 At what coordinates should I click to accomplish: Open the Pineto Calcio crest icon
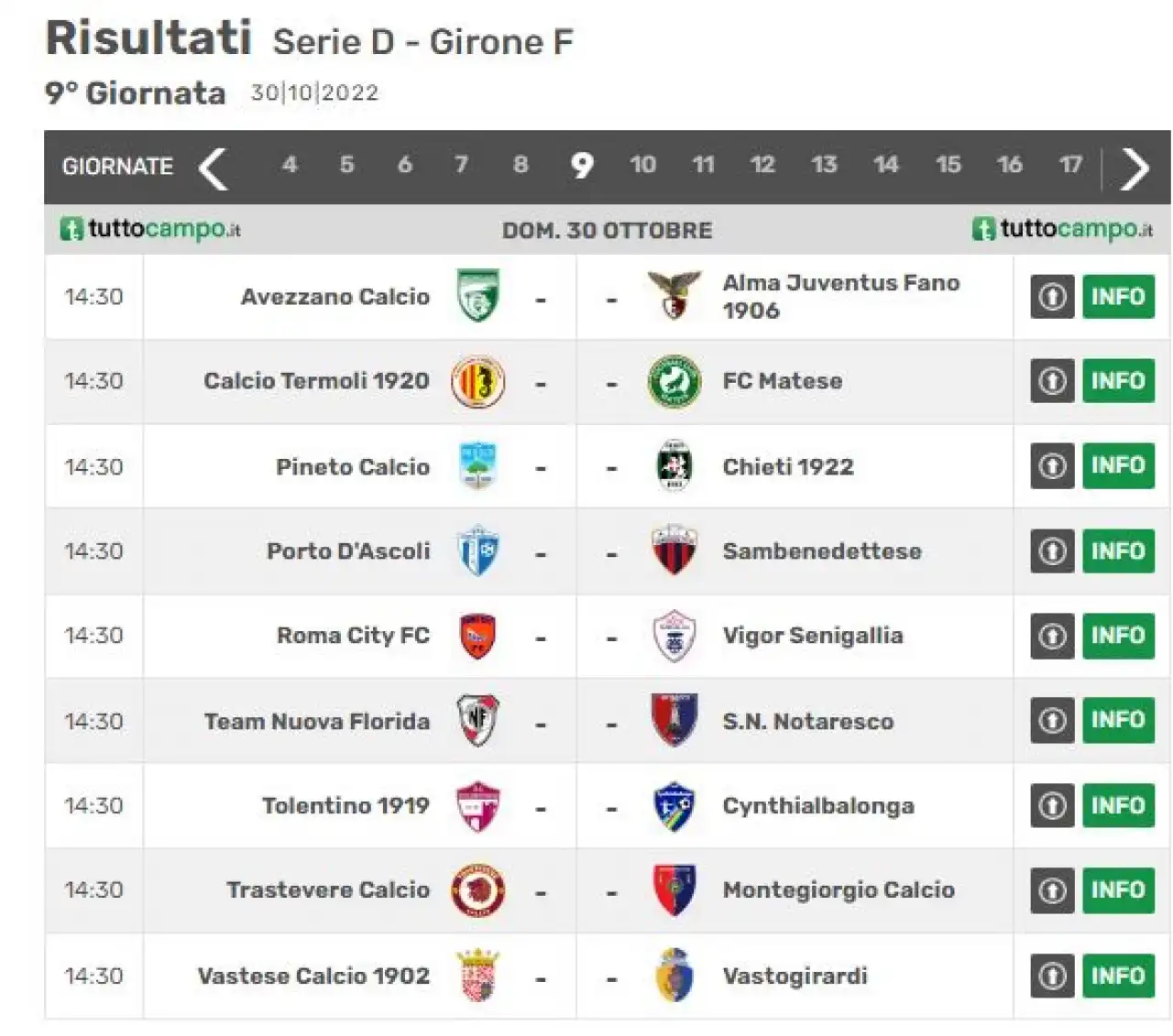click(477, 466)
